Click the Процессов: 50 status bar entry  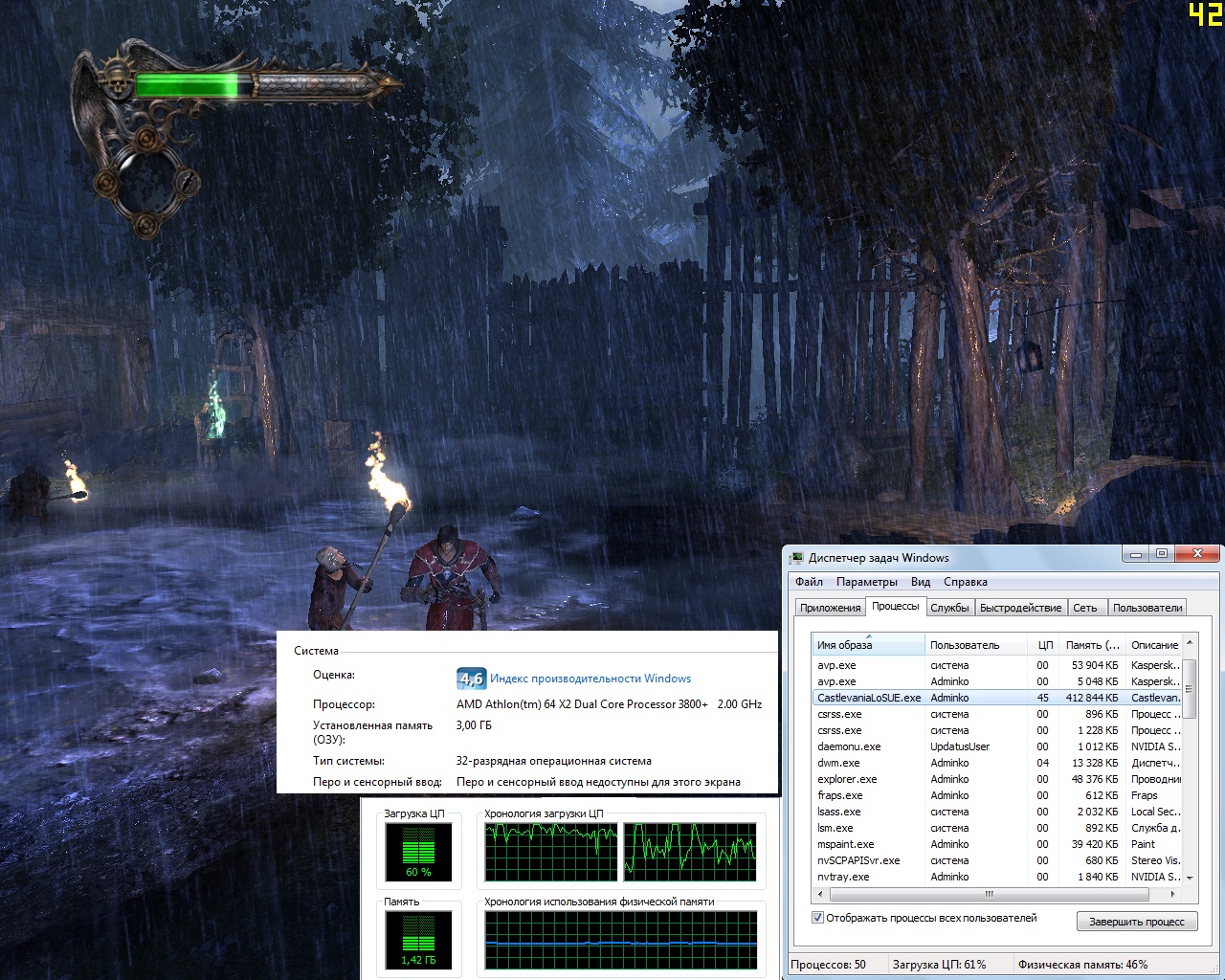[829, 965]
